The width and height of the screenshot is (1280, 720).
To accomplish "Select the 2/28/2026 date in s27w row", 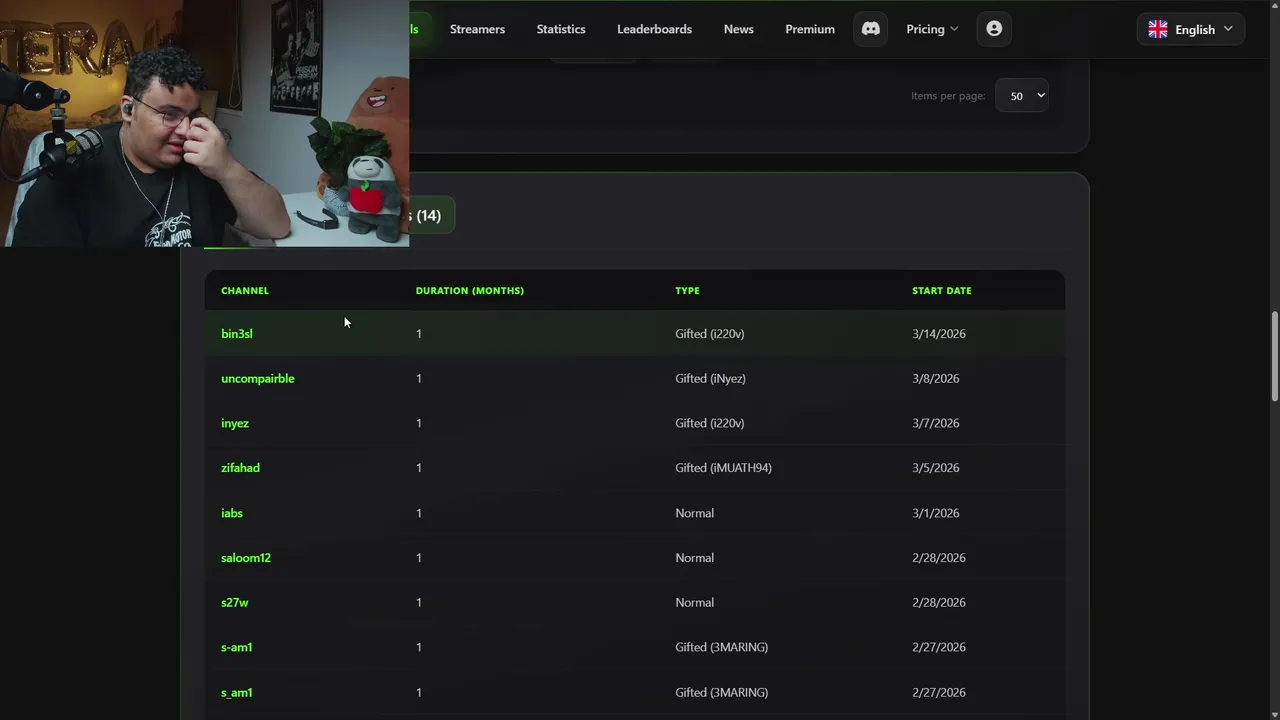I will [939, 603].
